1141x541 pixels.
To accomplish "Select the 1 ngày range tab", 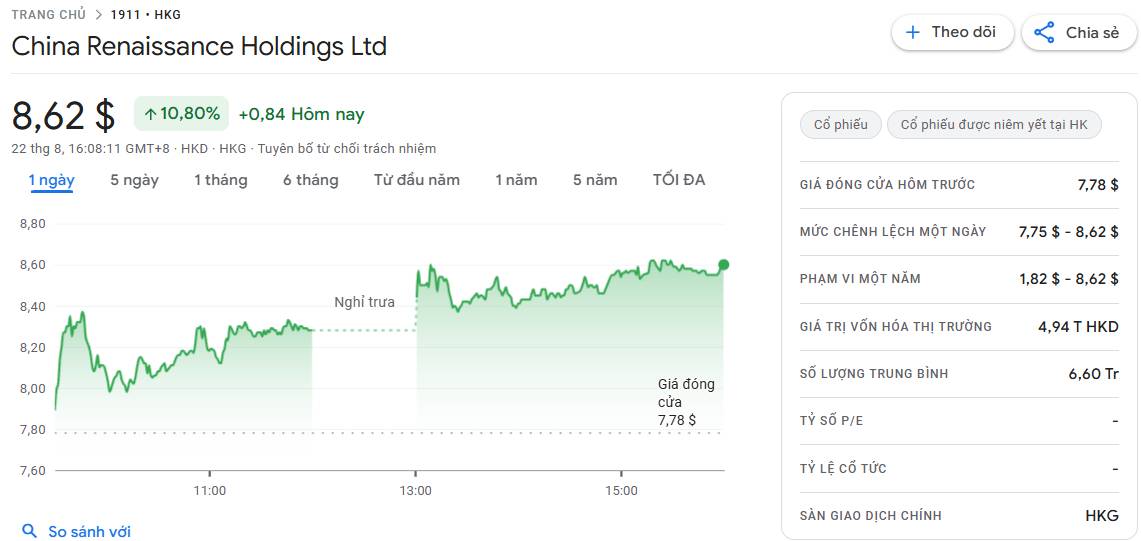I will coord(52,180).
